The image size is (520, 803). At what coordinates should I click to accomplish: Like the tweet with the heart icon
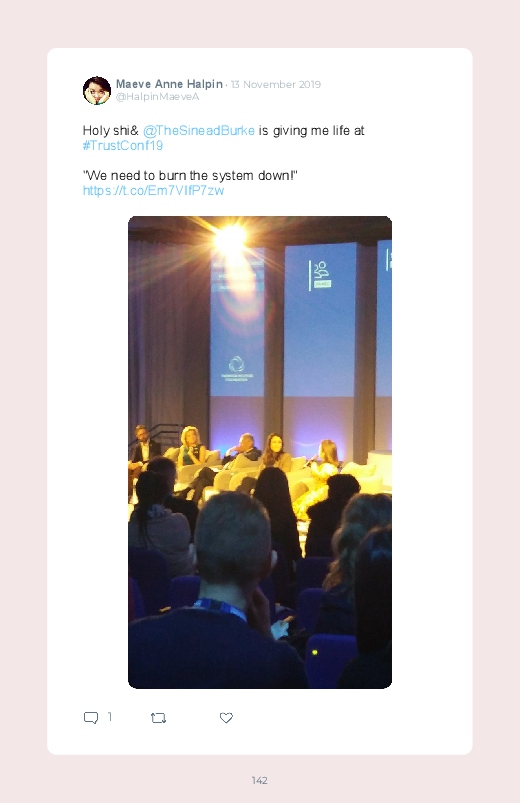pos(226,718)
